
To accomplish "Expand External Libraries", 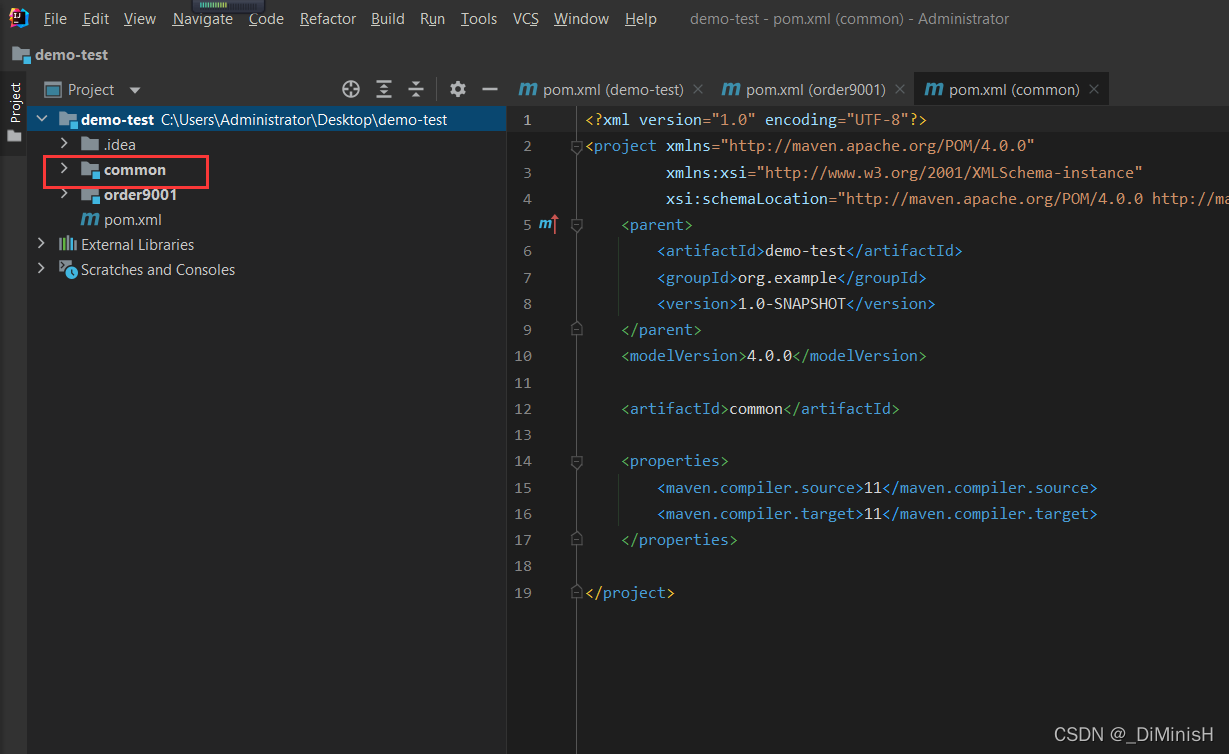I will (x=41, y=244).
